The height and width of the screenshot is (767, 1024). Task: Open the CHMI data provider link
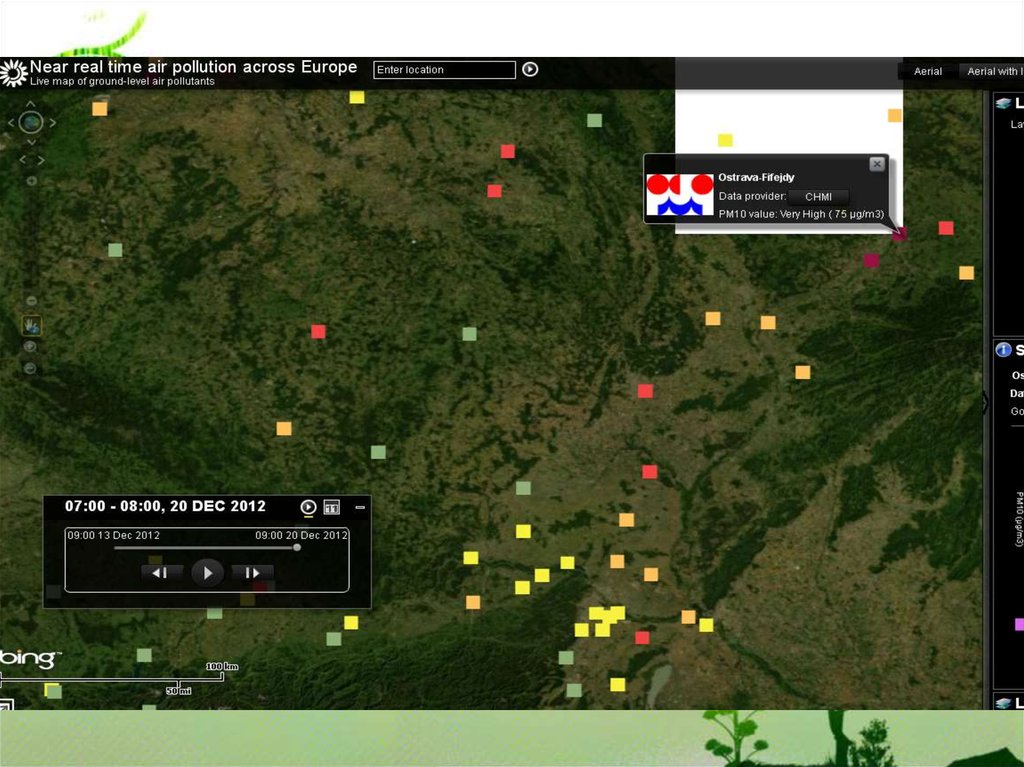tap(818, 197)
